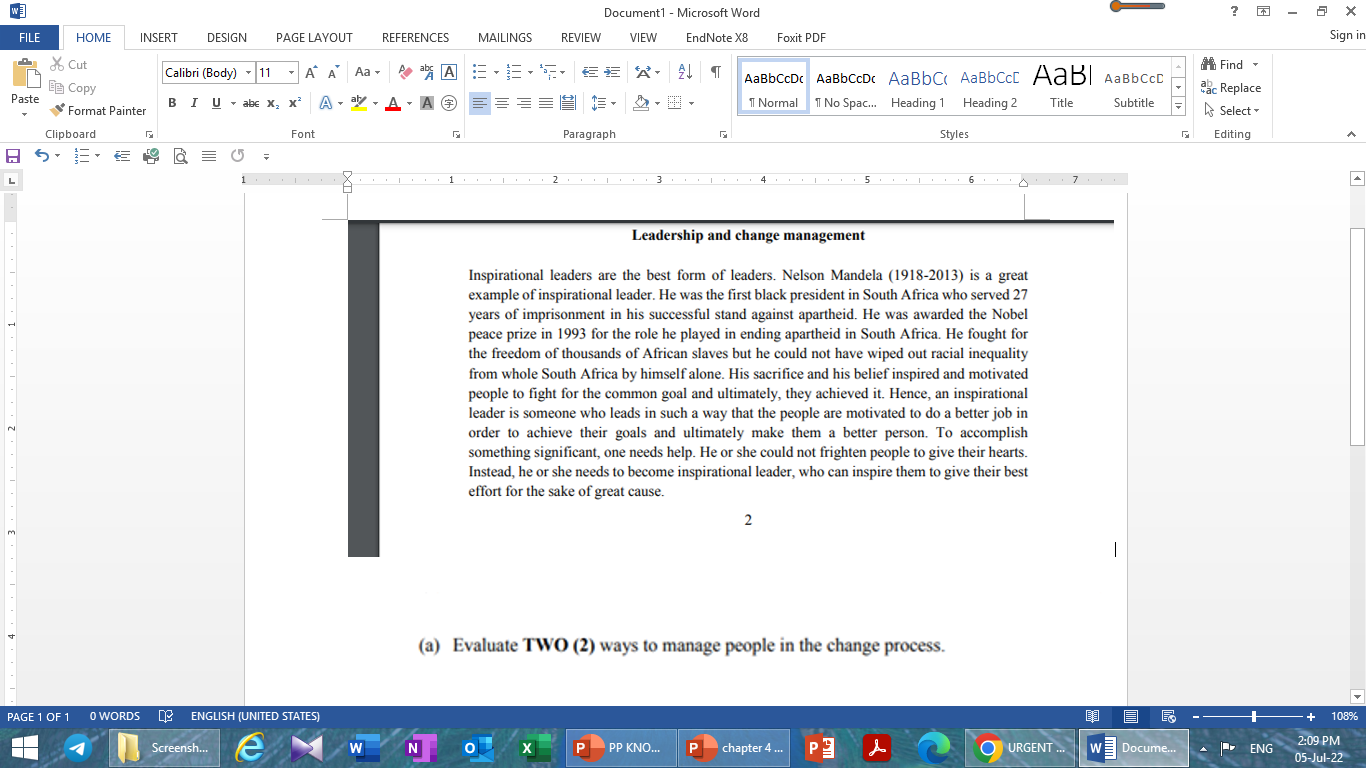1366x768 pixels.
Task: Toggle bold formatting
Action: [172, 103]
